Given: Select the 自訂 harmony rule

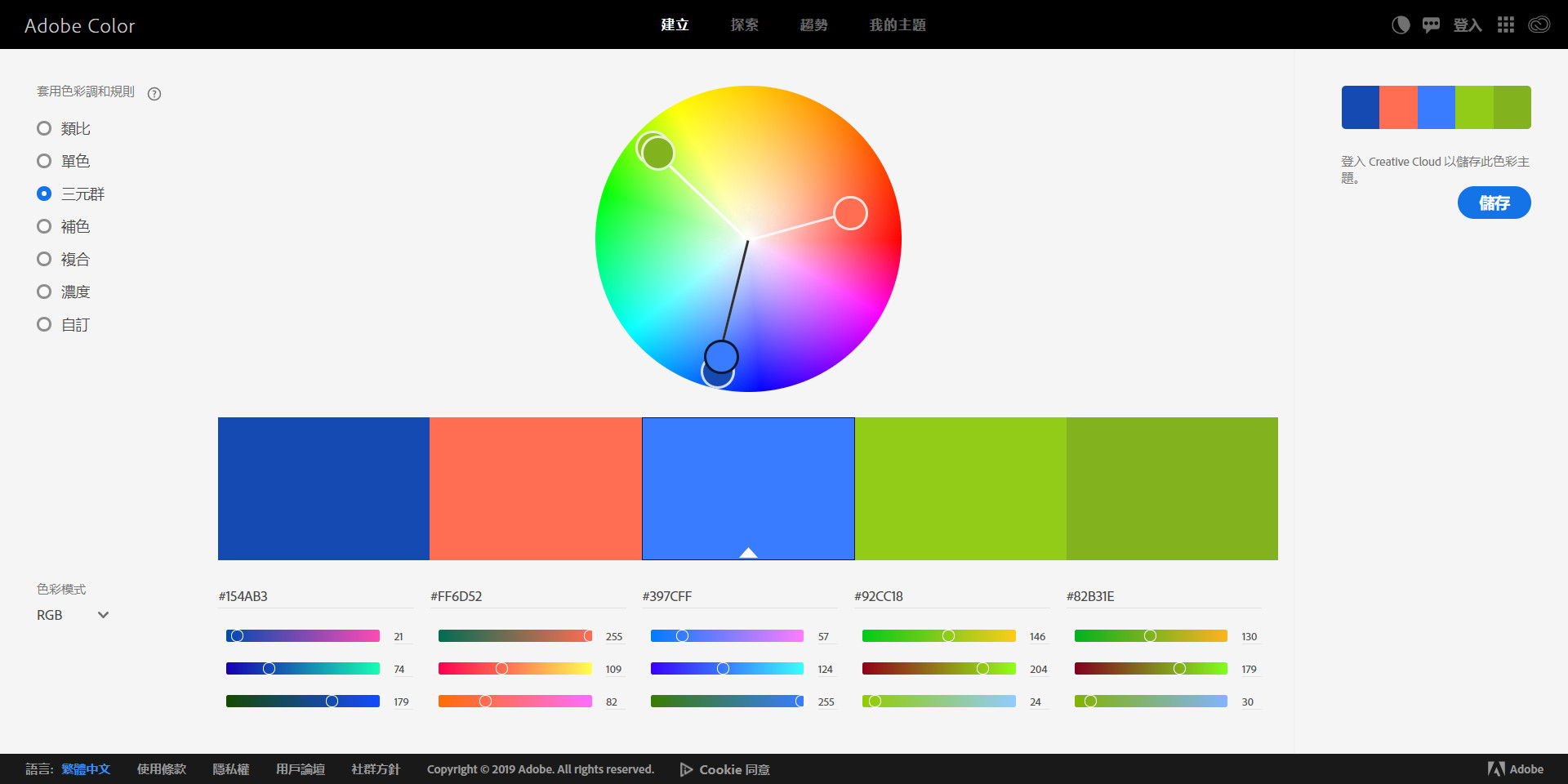Looking at the screenshot, I should (x=64, y=324).
